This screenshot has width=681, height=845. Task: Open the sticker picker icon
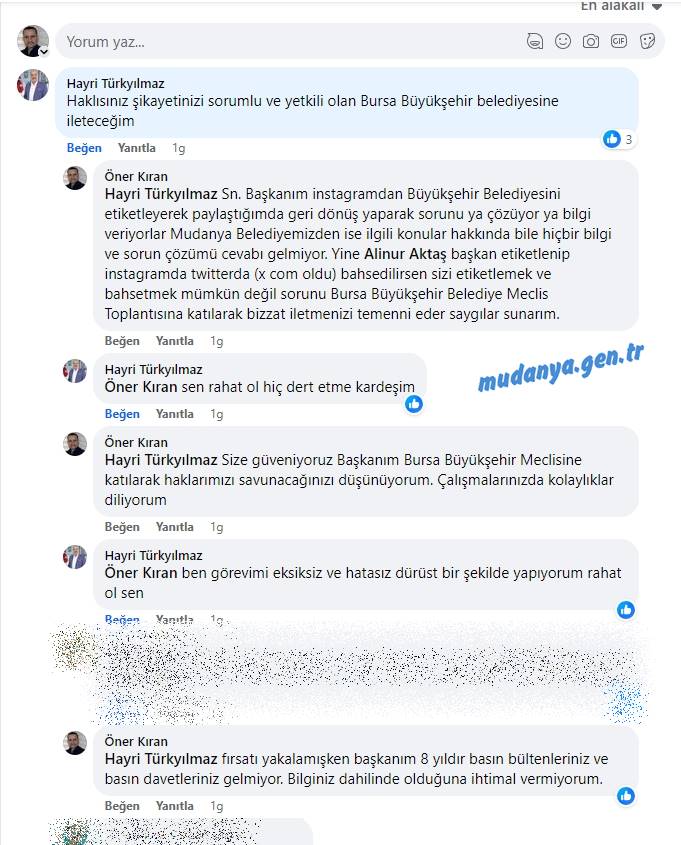(x=647, y=41)
